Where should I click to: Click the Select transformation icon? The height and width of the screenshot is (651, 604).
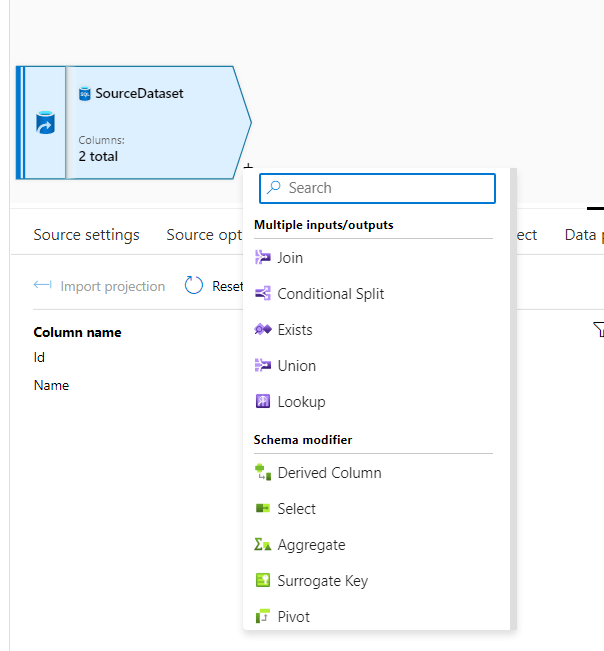[263, 509]
